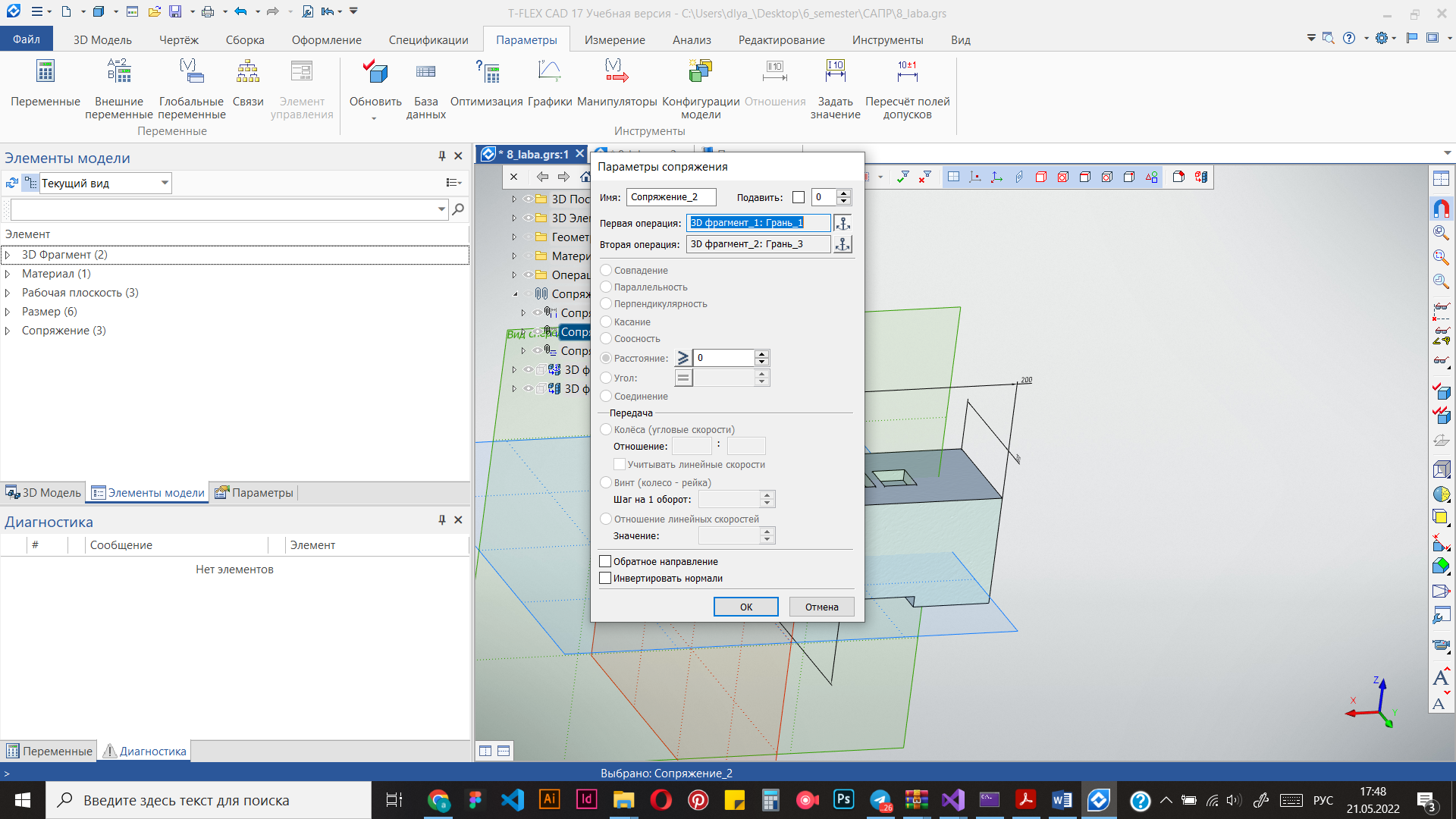Enable Обратное направление checkbox

click(x=605, y=561)
